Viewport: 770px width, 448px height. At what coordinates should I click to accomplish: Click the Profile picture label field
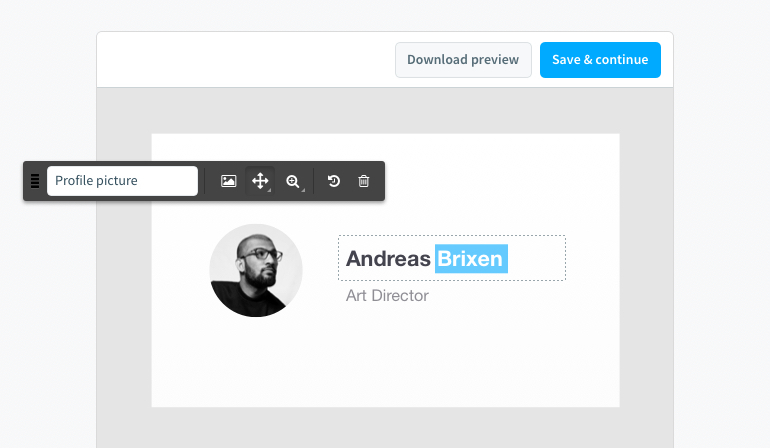(122, 181)
